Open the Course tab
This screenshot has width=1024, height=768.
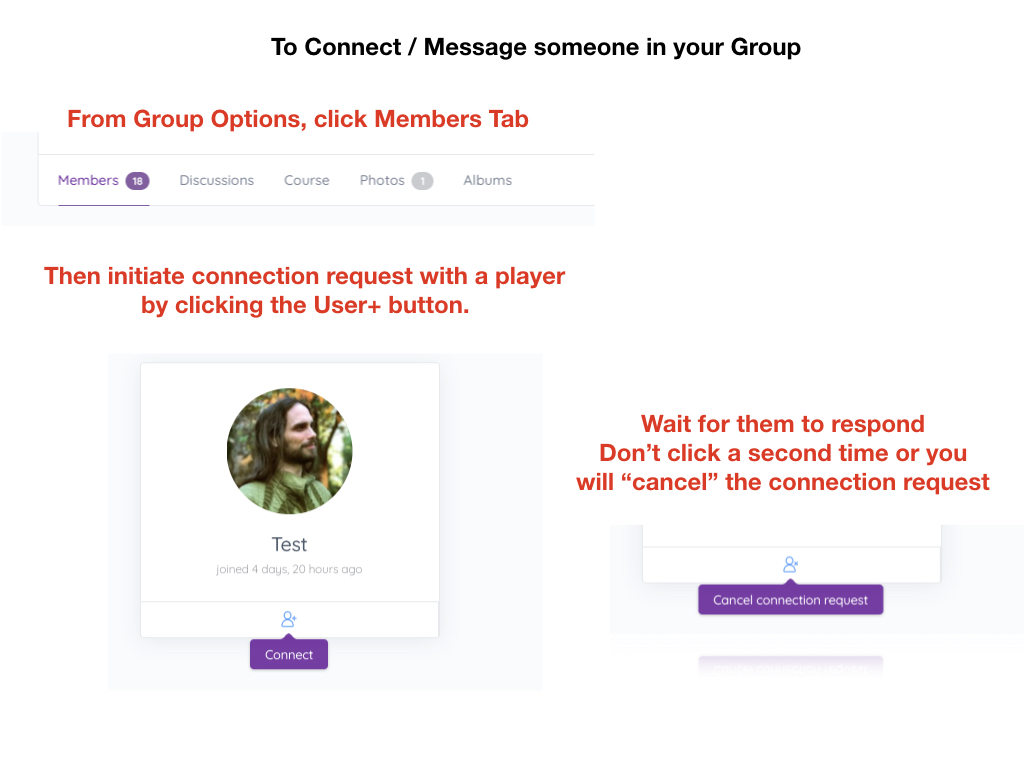(x=306, y=180)
